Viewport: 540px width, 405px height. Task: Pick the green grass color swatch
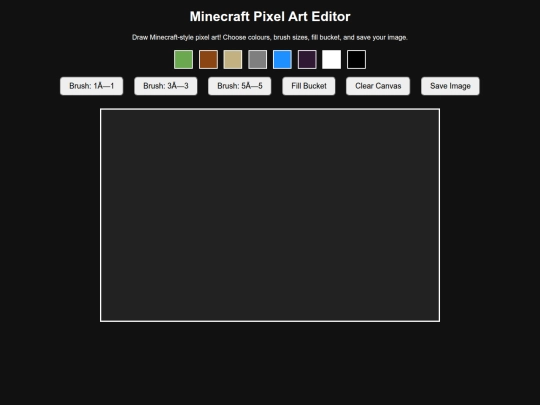pos(184,60)
